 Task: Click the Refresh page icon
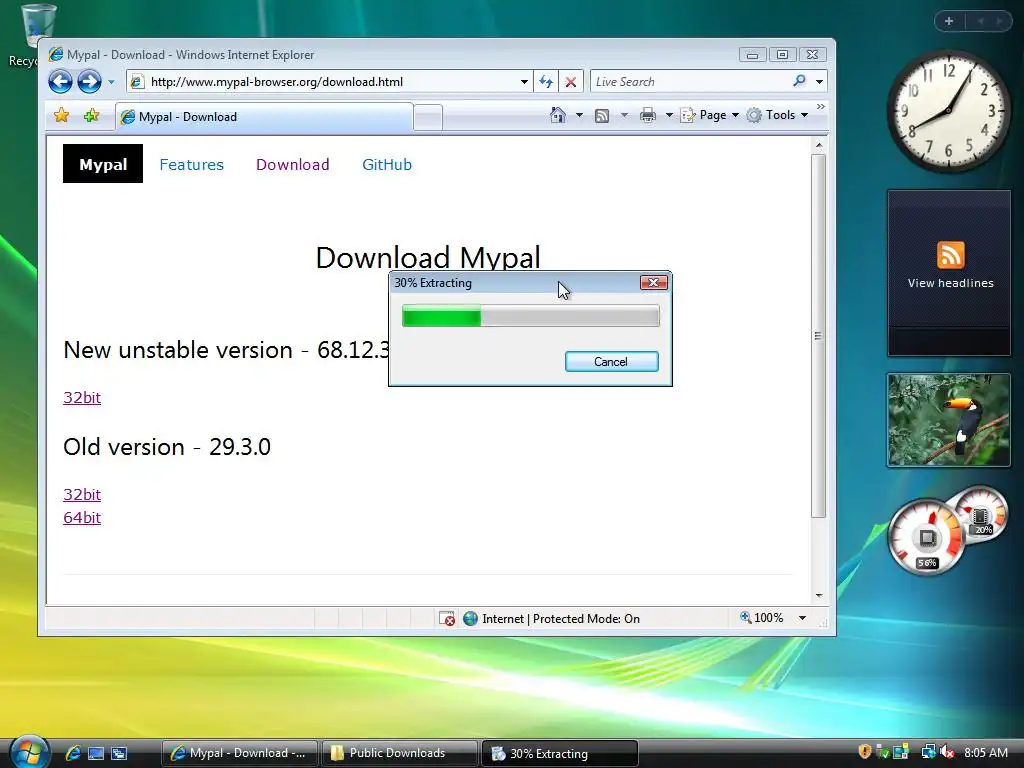(x=546, y=82)
